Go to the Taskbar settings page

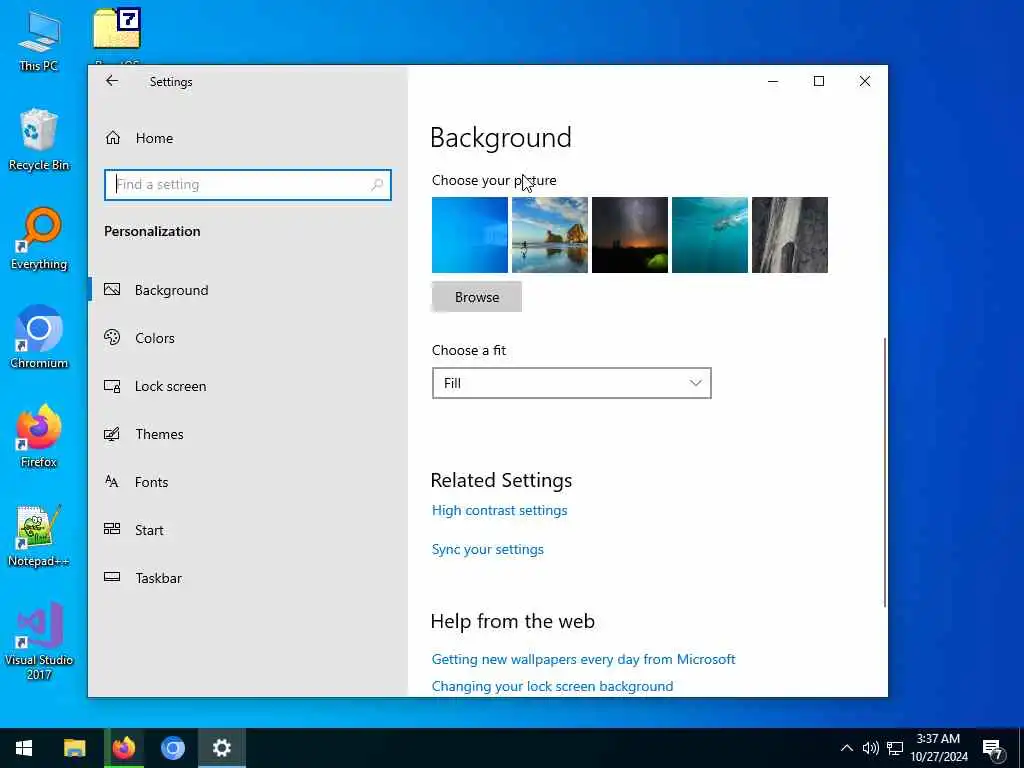[x=247, y=578]
